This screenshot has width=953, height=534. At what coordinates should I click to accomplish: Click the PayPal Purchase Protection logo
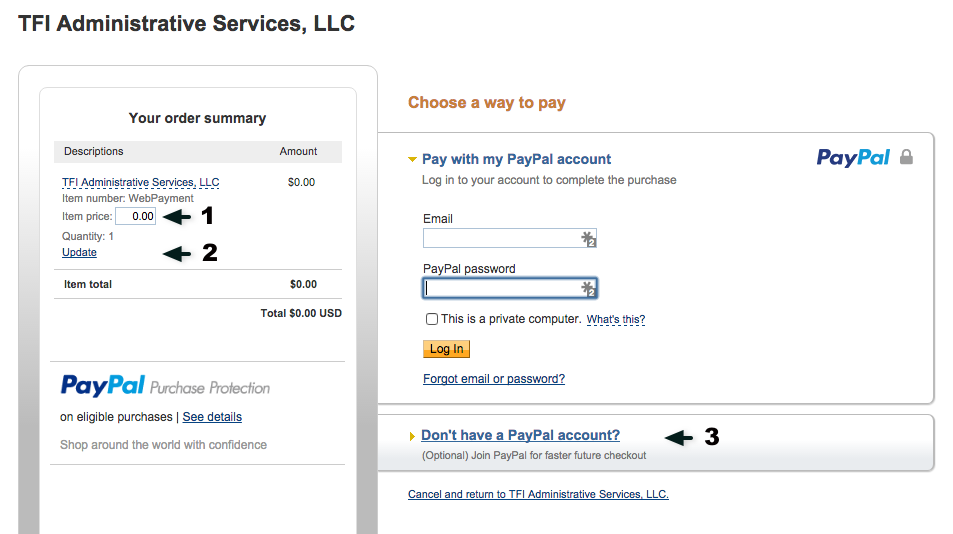point(165,386)
